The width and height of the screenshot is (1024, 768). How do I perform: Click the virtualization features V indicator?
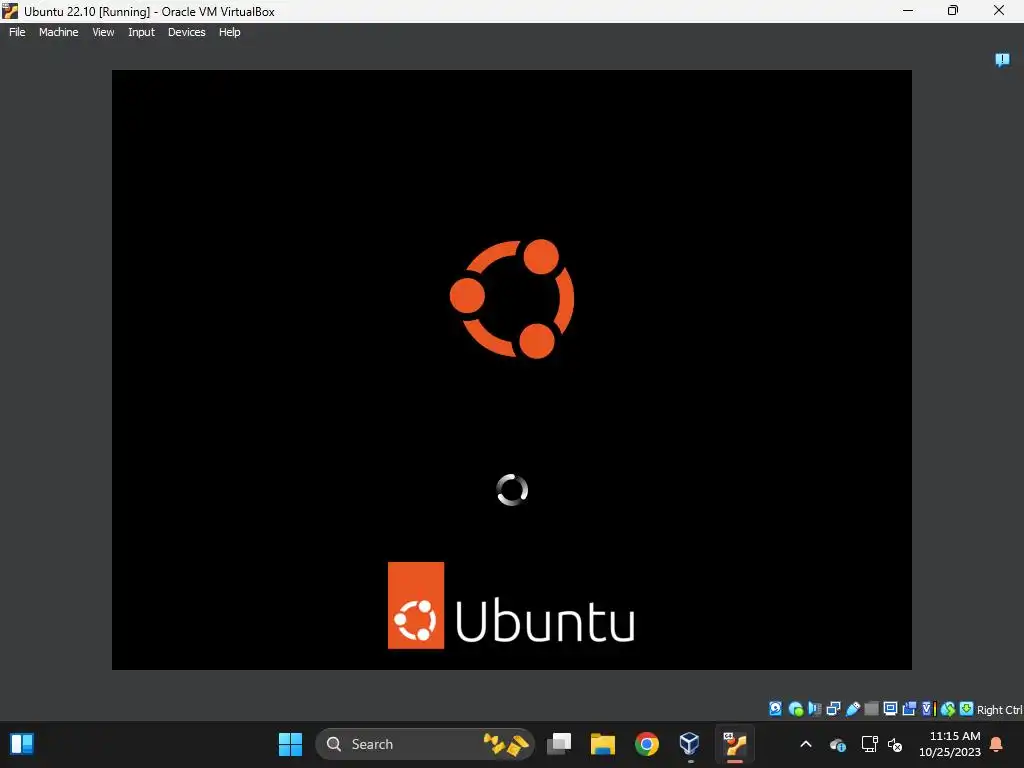pyautogui.click(x=927, y=709)
